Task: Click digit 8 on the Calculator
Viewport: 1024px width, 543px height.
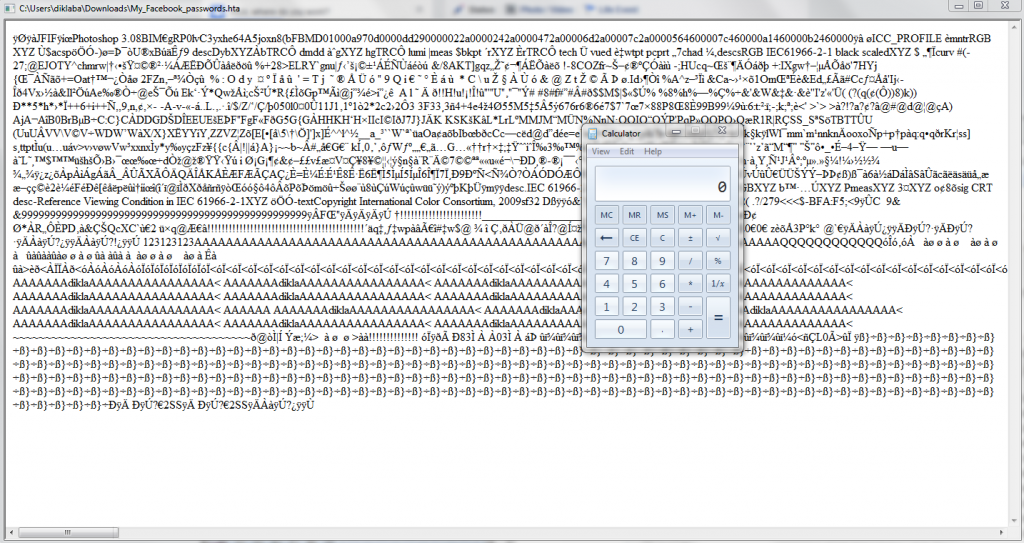Action: coord(634,261)
